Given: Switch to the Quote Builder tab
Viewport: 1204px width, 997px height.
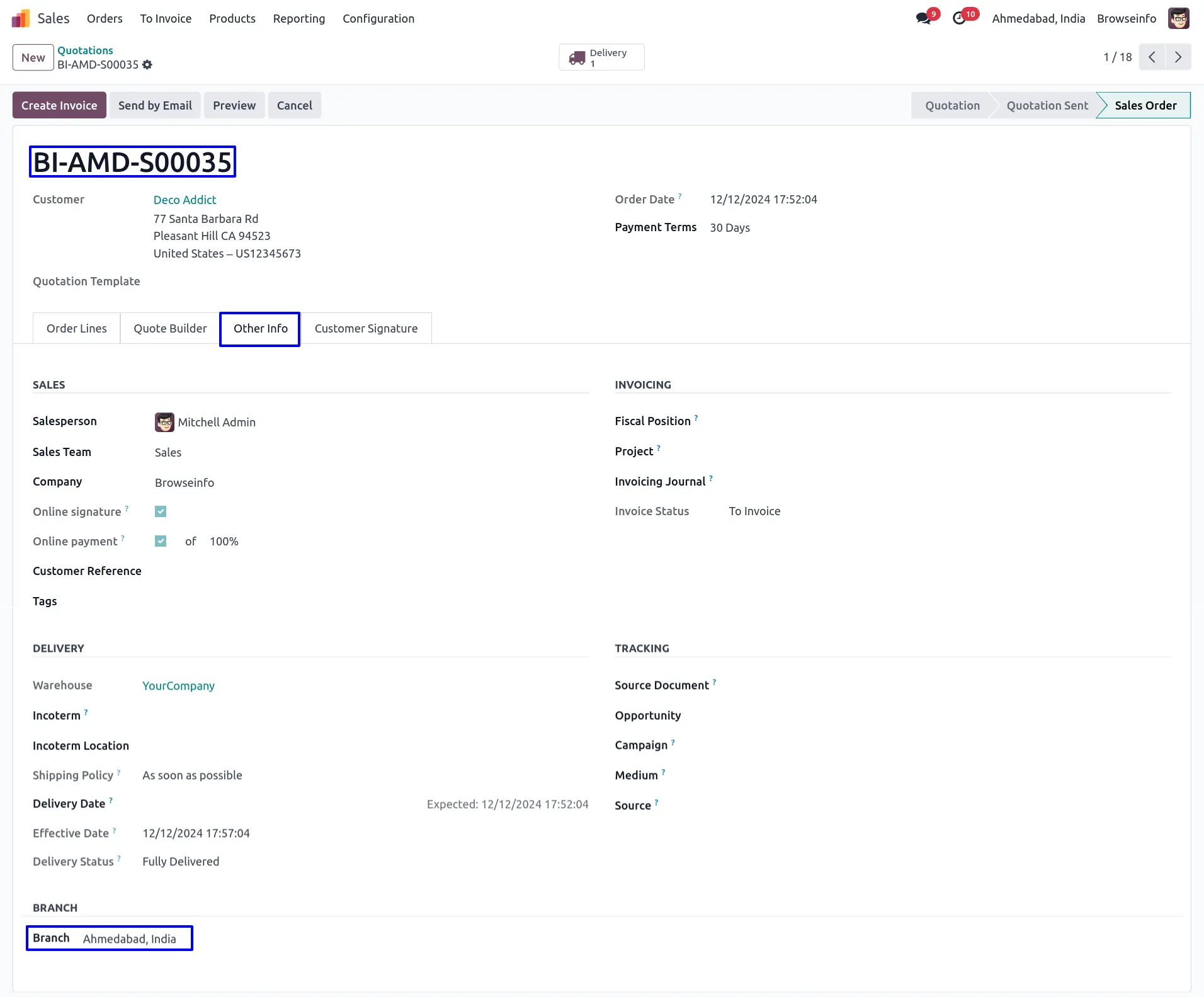Looking at the screenshot, I should coord(170,328).
